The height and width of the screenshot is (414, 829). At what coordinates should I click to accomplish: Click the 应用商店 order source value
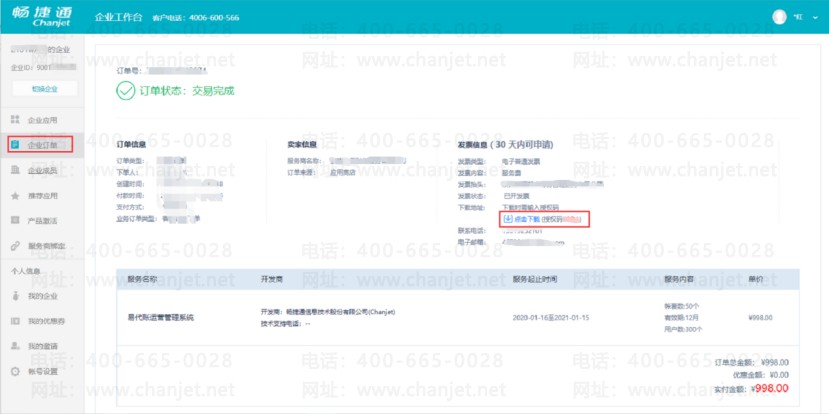point(343,172)
